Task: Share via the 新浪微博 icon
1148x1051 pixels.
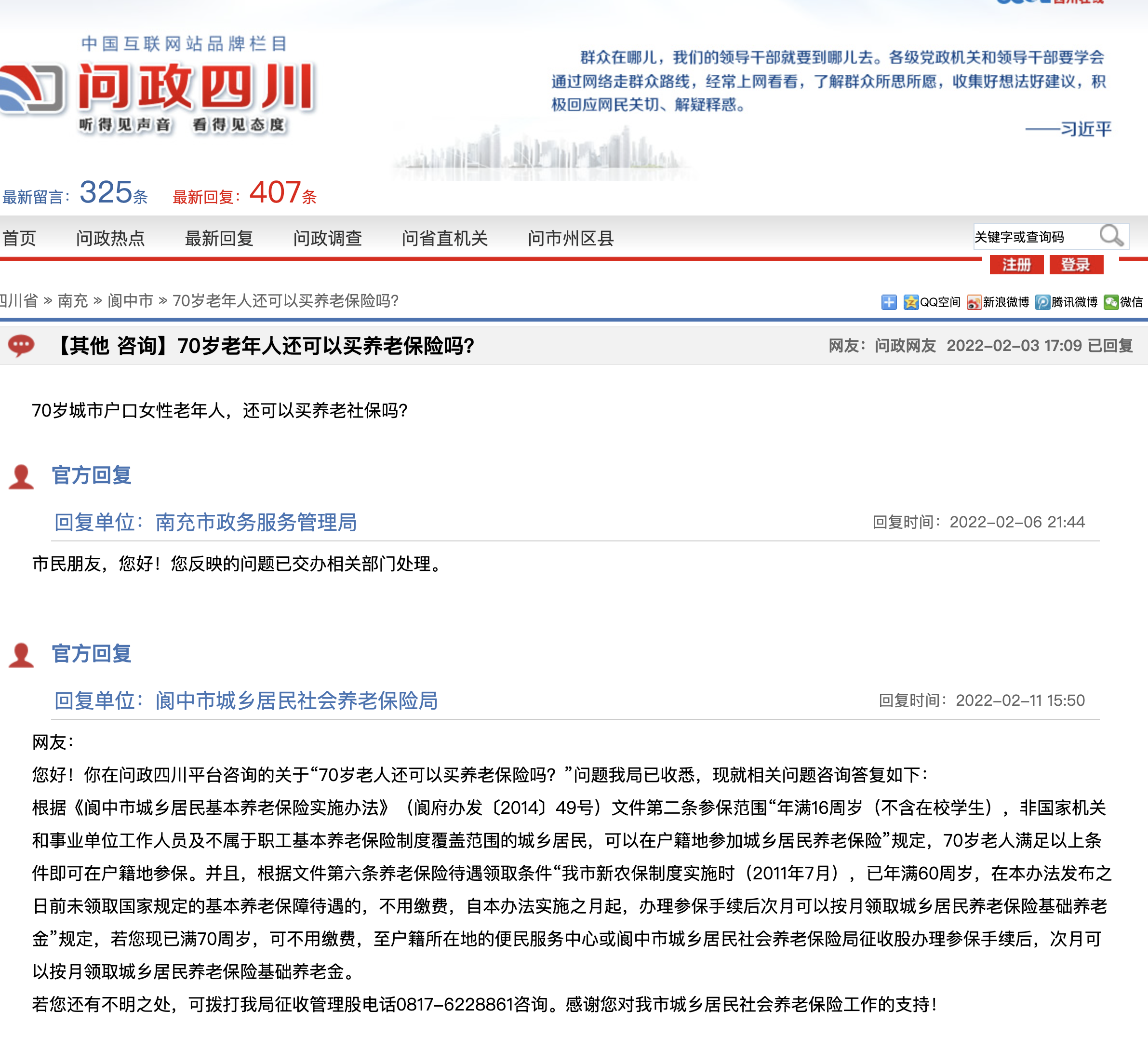Action: [x=974, y=302]
